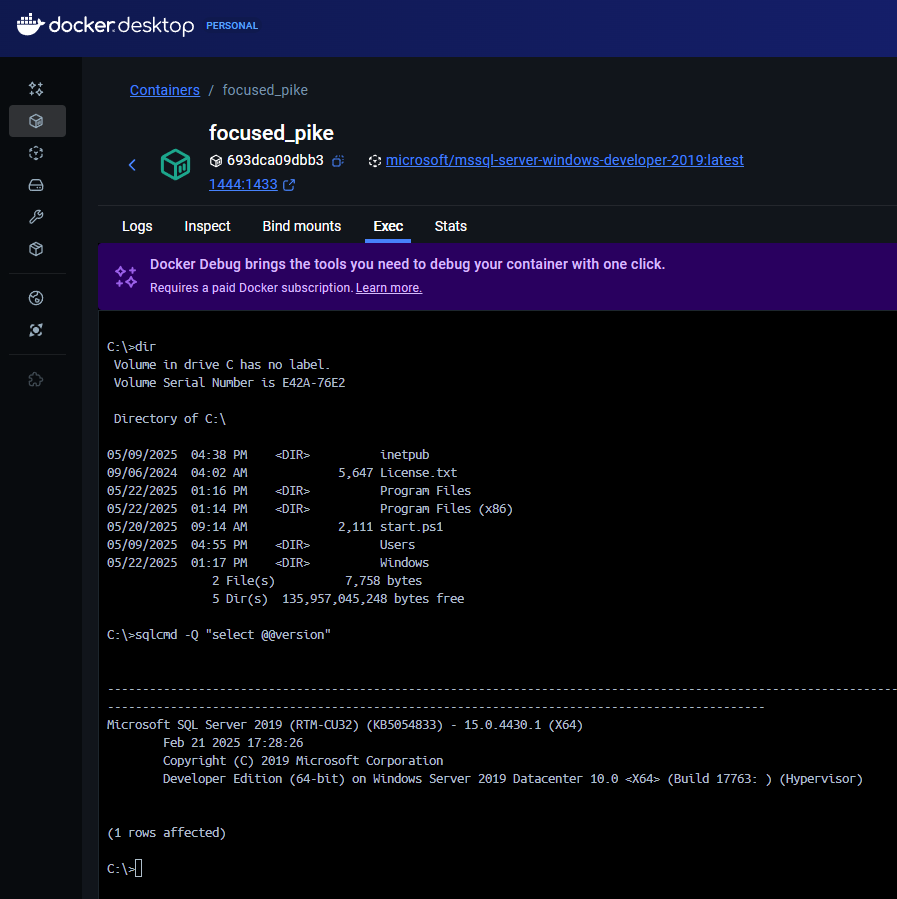Viewport: 897px width, 899px height.
Task: Open the microsoft/mssql-server-windows-developer-2019:latest image link
Action: click(x=565, y=160)
